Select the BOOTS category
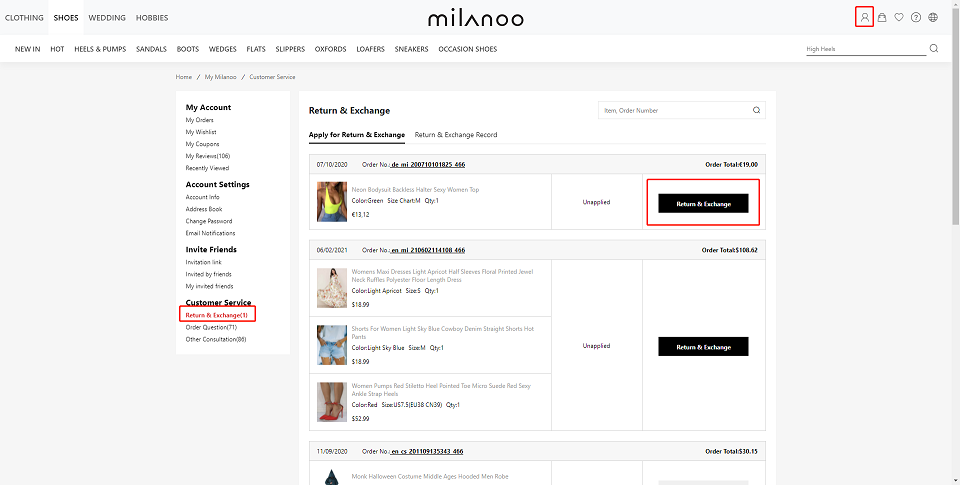960x485 pixels. click(x=188, y=49)
